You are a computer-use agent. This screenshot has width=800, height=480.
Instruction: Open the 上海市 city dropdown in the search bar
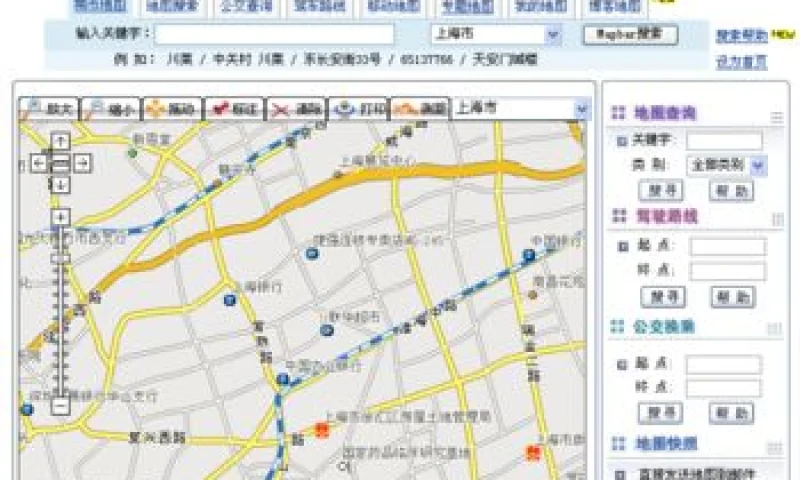pos(553,35)
